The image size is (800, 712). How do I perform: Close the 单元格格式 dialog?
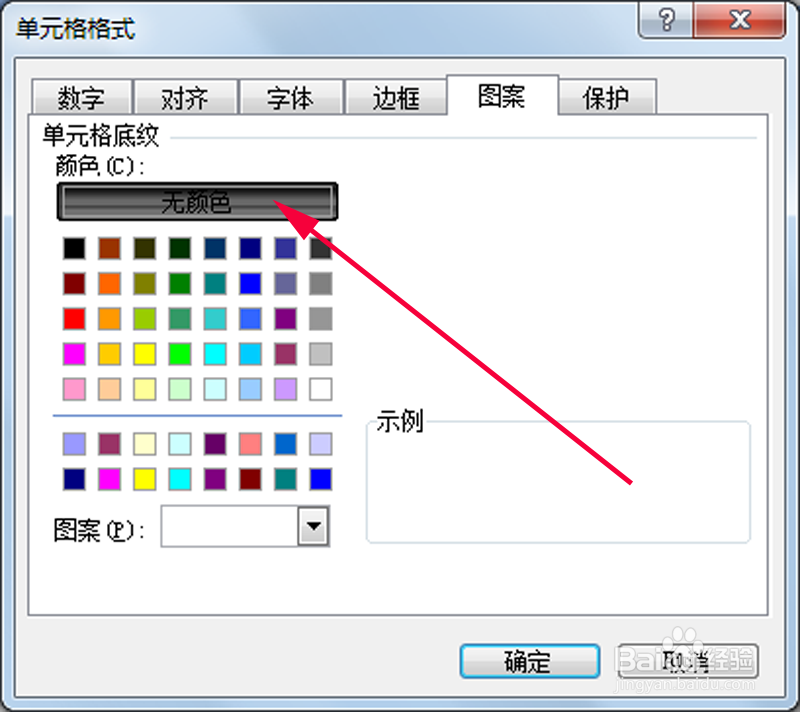click(739, 20)
